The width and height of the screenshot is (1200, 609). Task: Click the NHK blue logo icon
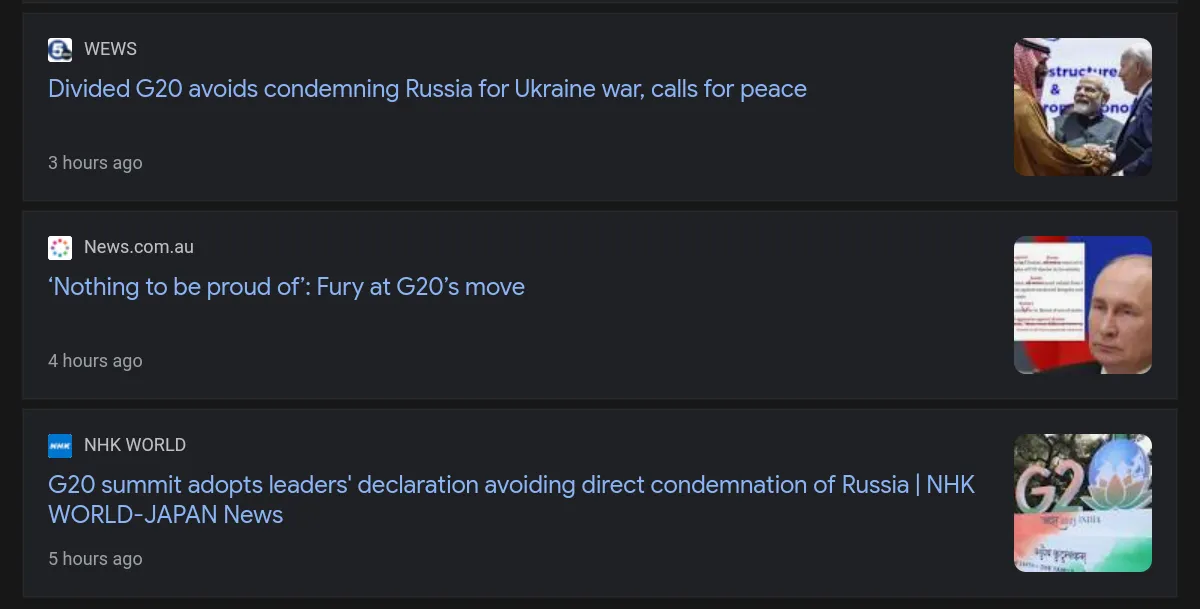(60, 446)
